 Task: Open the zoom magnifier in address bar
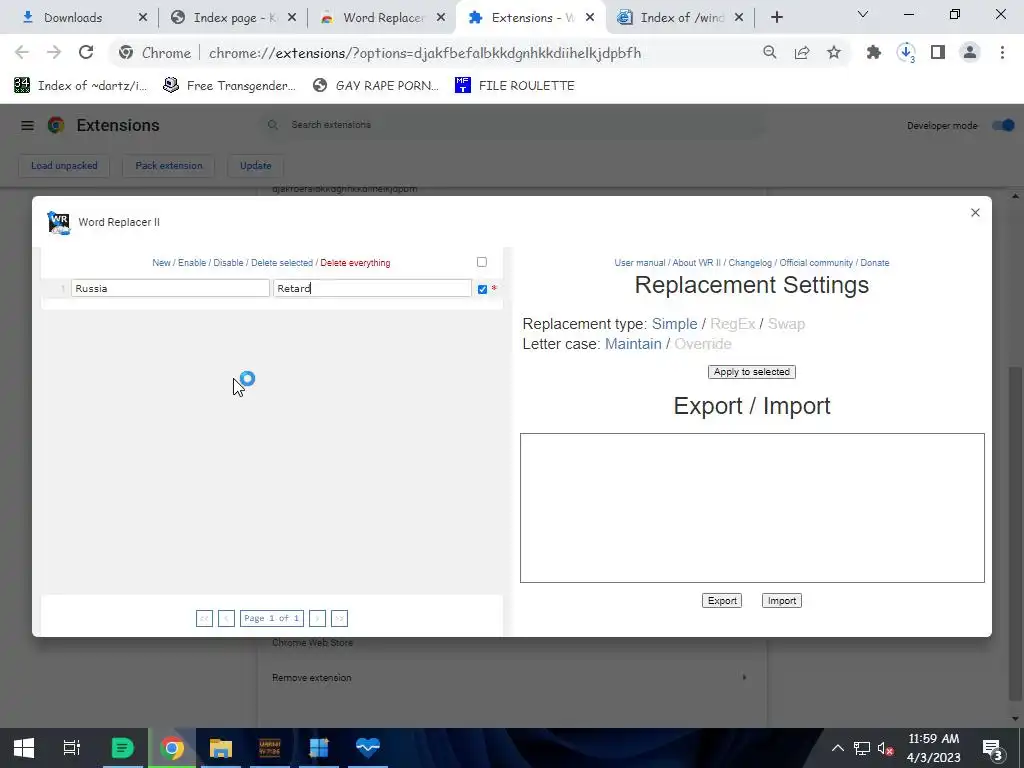[x=770, y=53]
